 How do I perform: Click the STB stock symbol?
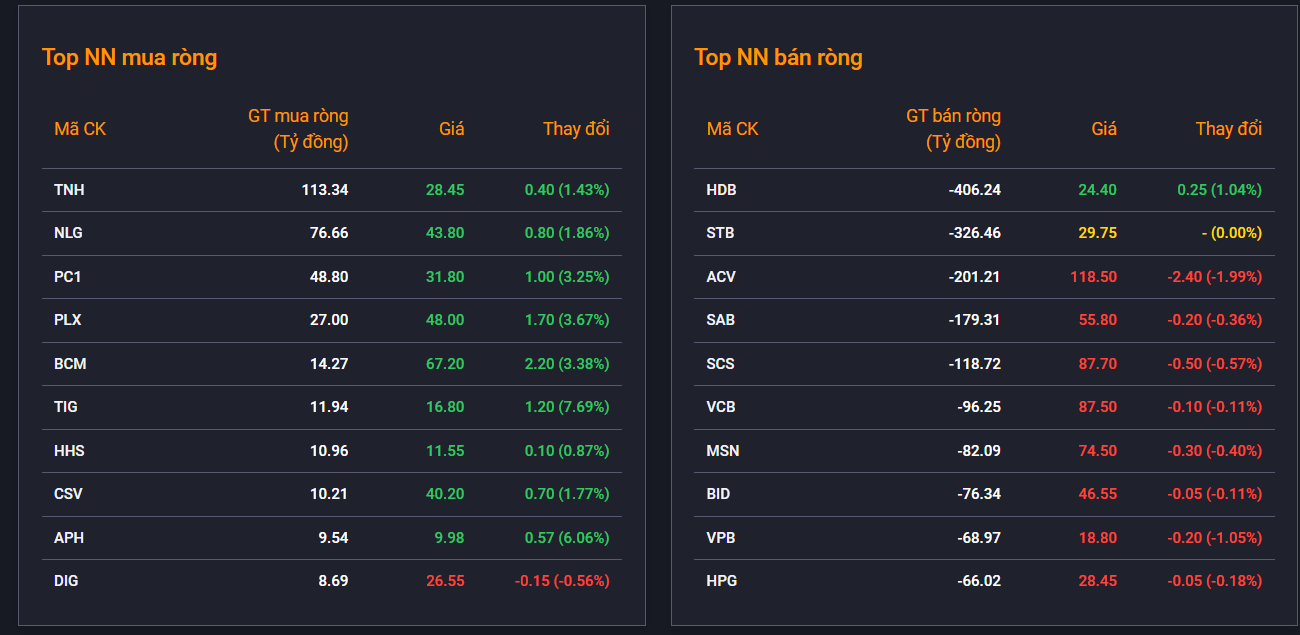[x=720, y=233]
